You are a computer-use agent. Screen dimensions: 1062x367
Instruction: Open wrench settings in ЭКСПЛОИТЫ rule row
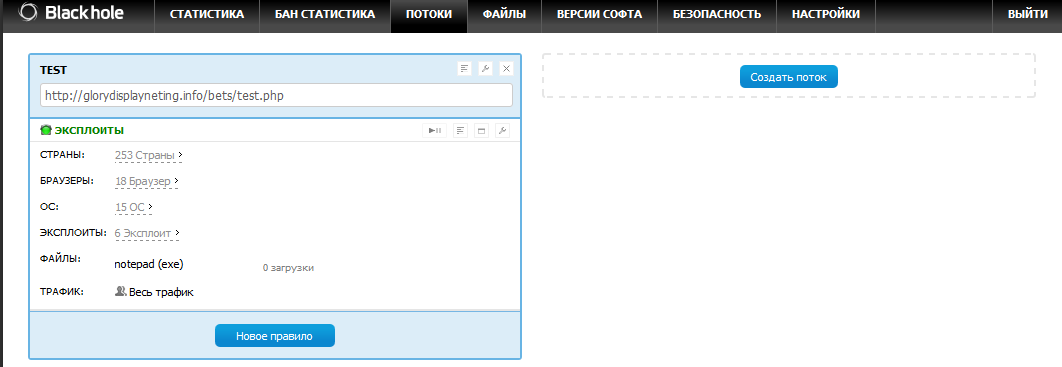pos(502,131)
